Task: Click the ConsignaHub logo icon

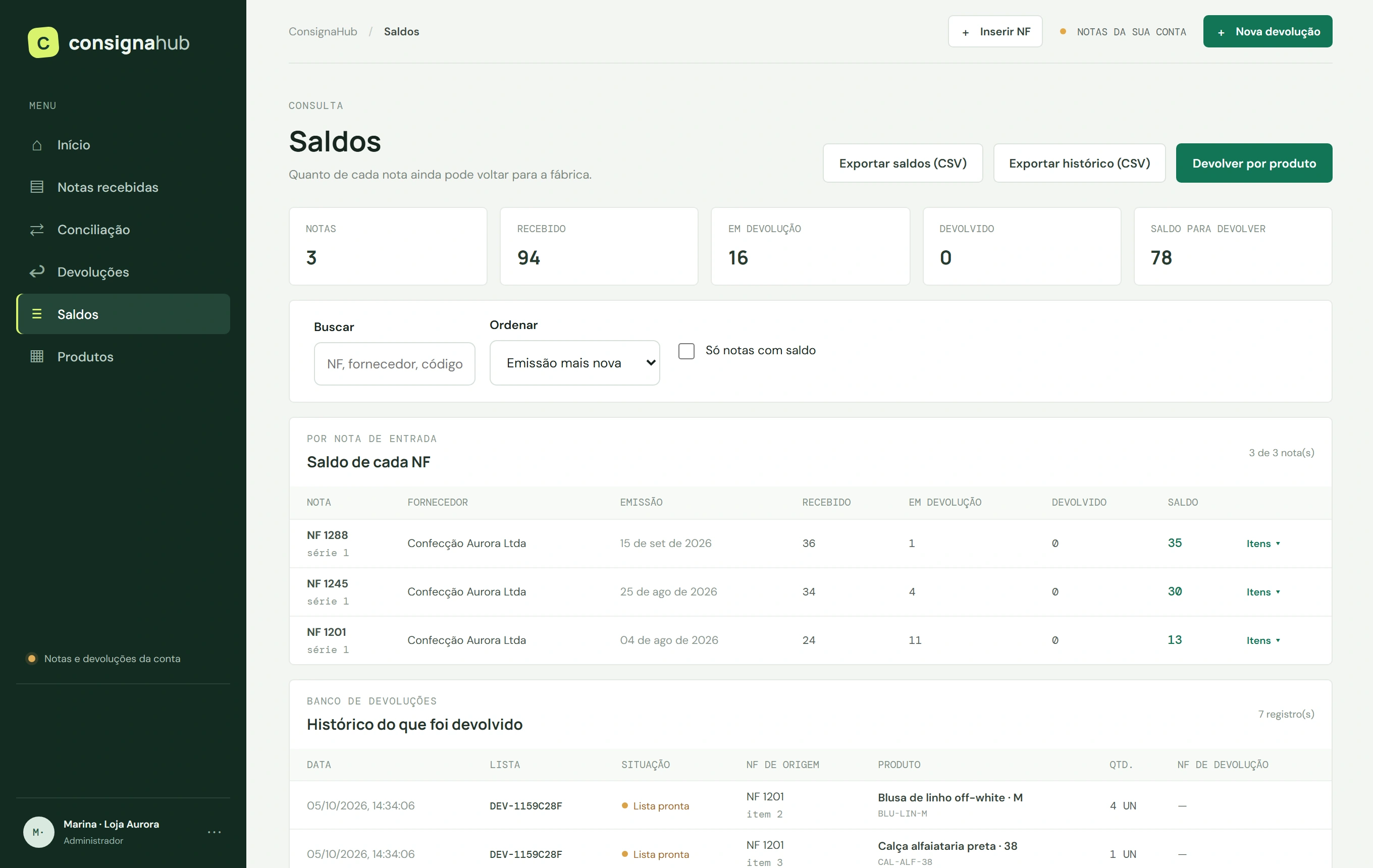Action: click(43, 42)
